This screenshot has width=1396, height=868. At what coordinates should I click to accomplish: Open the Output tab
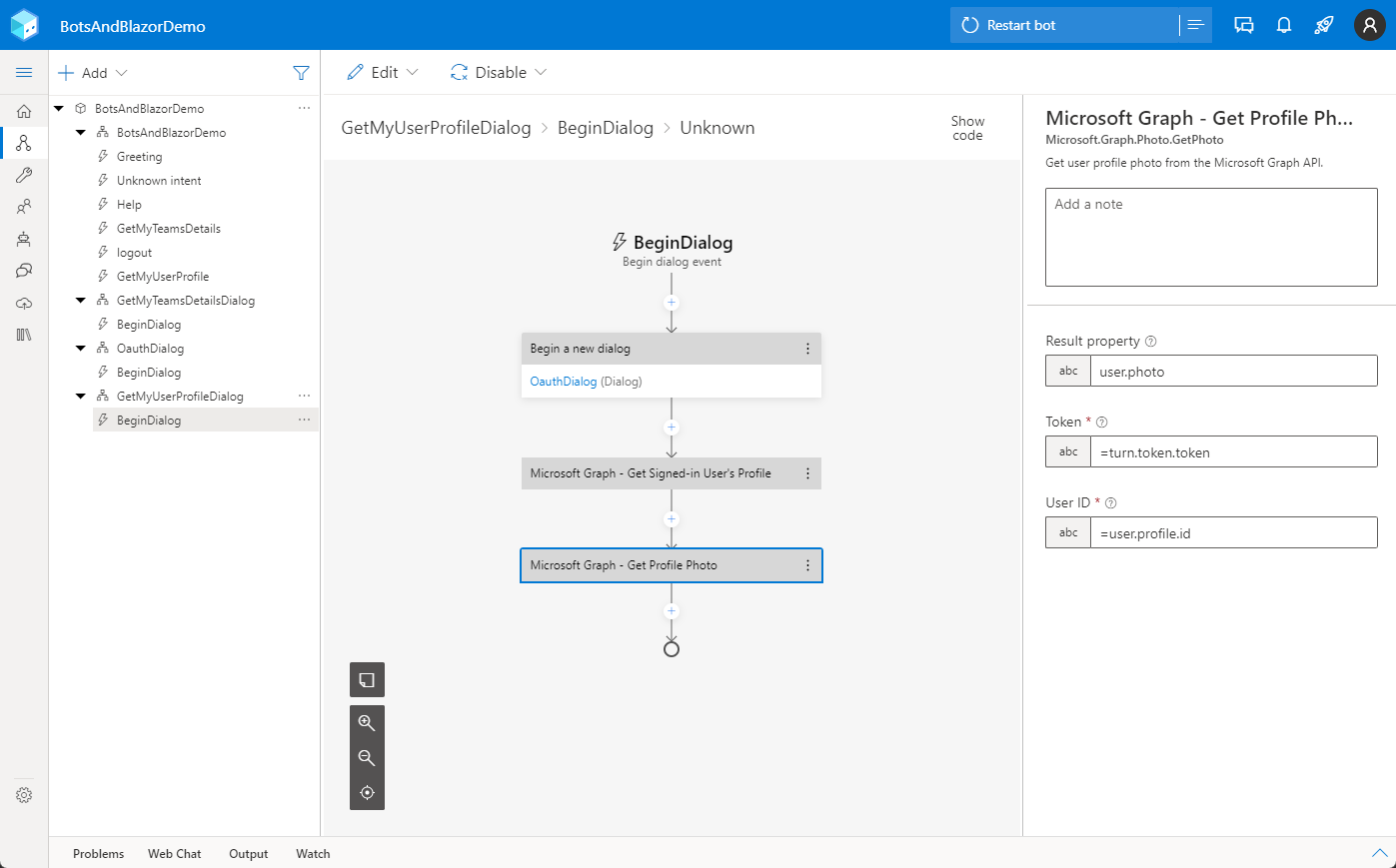click(248, 854)
